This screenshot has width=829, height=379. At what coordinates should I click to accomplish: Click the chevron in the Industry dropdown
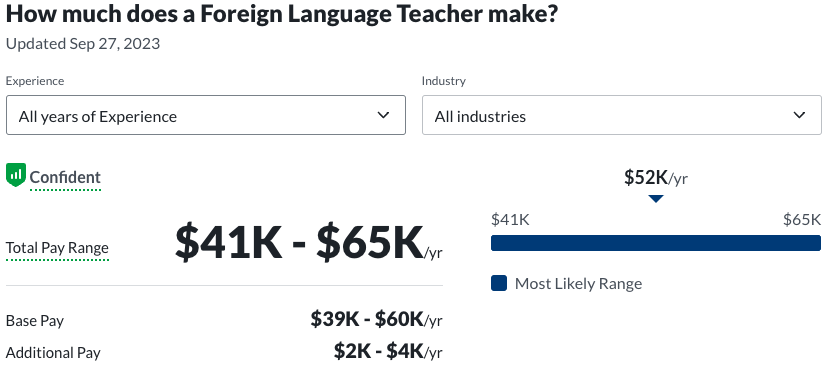[x=800, y=115]
